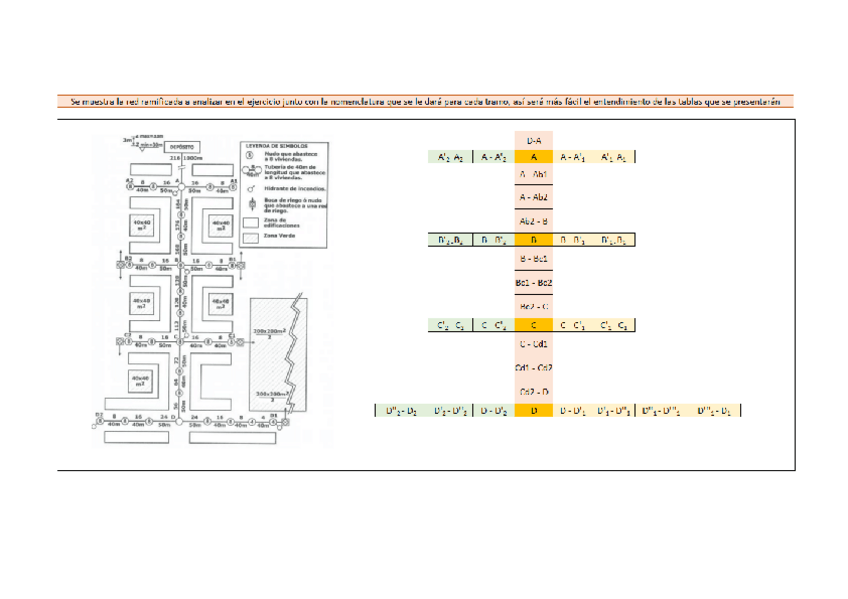The height and width of the screenshot is (599, 848).
Task: Click the orange header sentence starting 'Se muestra la red ramificada'
Action: click(x=425, y=101)
